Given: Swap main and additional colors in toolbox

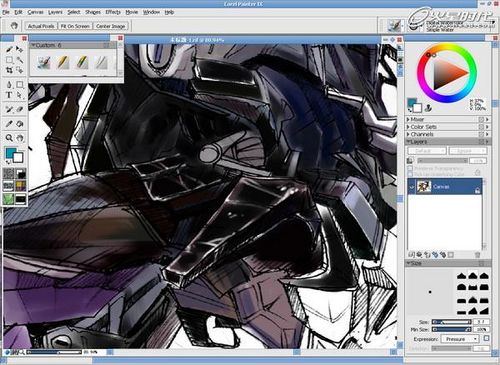Looking at the screenshot, I should pos(8,163).
